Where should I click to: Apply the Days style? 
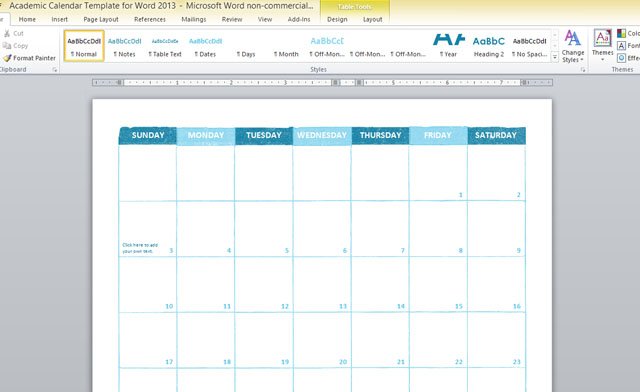click(x=246, y=46)
